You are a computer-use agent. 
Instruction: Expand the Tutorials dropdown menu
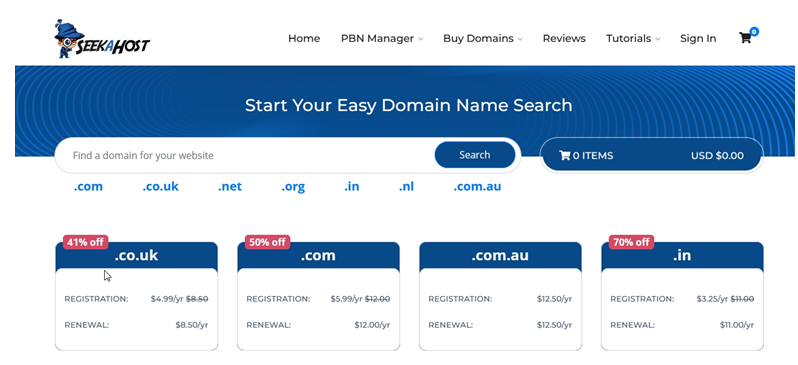tap(633, 39)
